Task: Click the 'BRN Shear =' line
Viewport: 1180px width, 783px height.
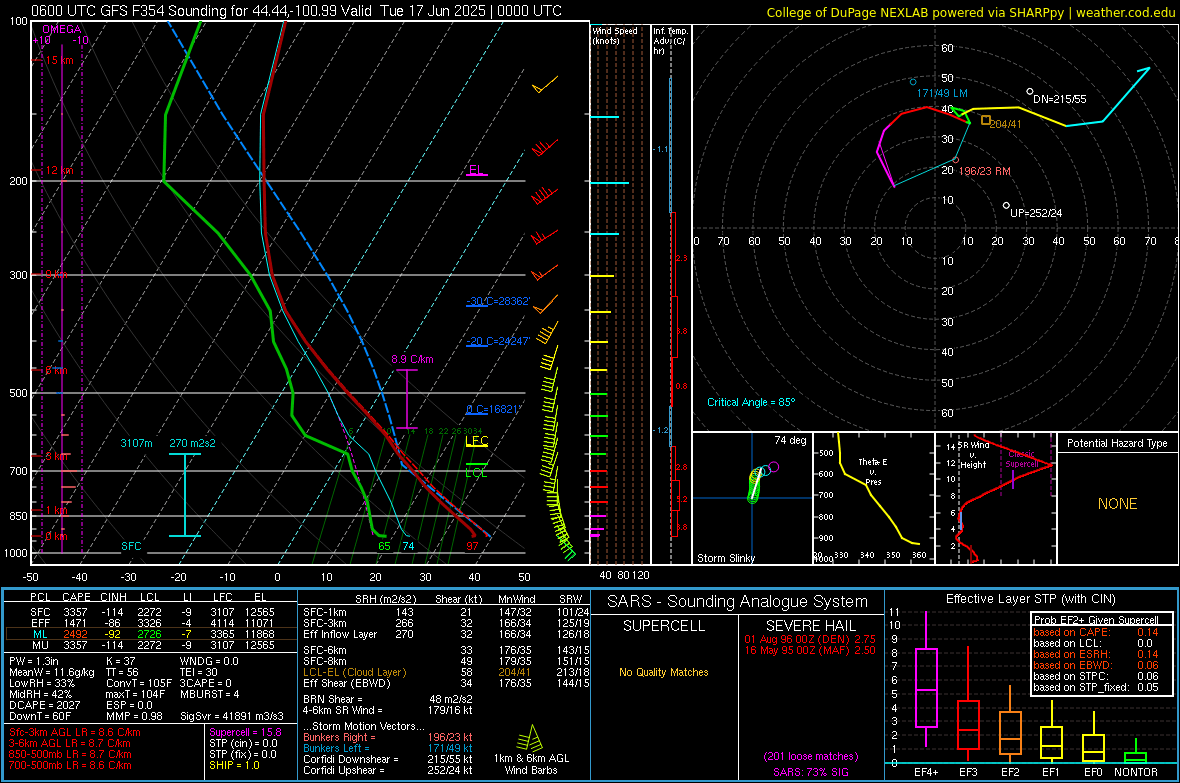Action: [x=388, y=699]
